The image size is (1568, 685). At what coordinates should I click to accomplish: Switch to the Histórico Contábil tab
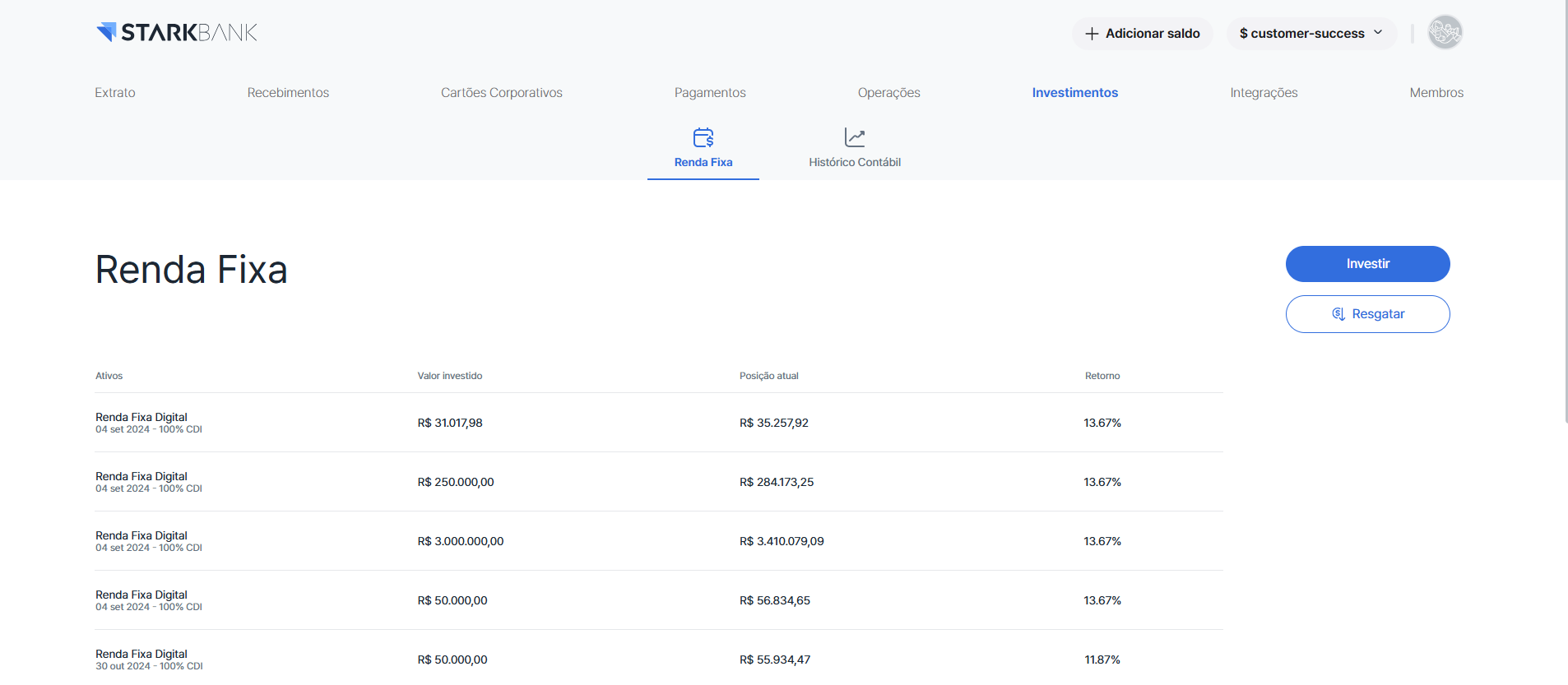coord(855,162)
